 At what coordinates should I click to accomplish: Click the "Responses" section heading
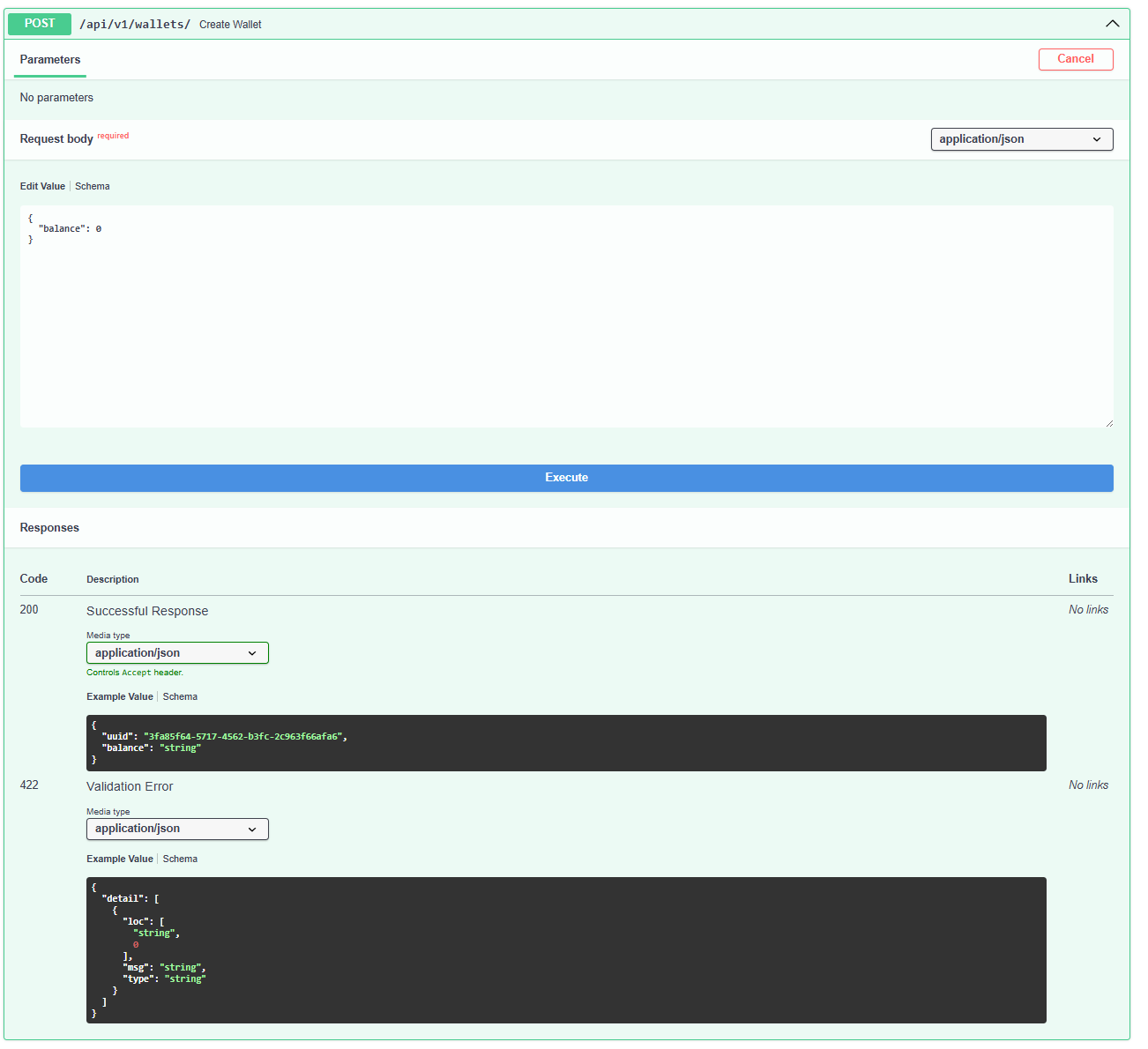tap(49, 528)
